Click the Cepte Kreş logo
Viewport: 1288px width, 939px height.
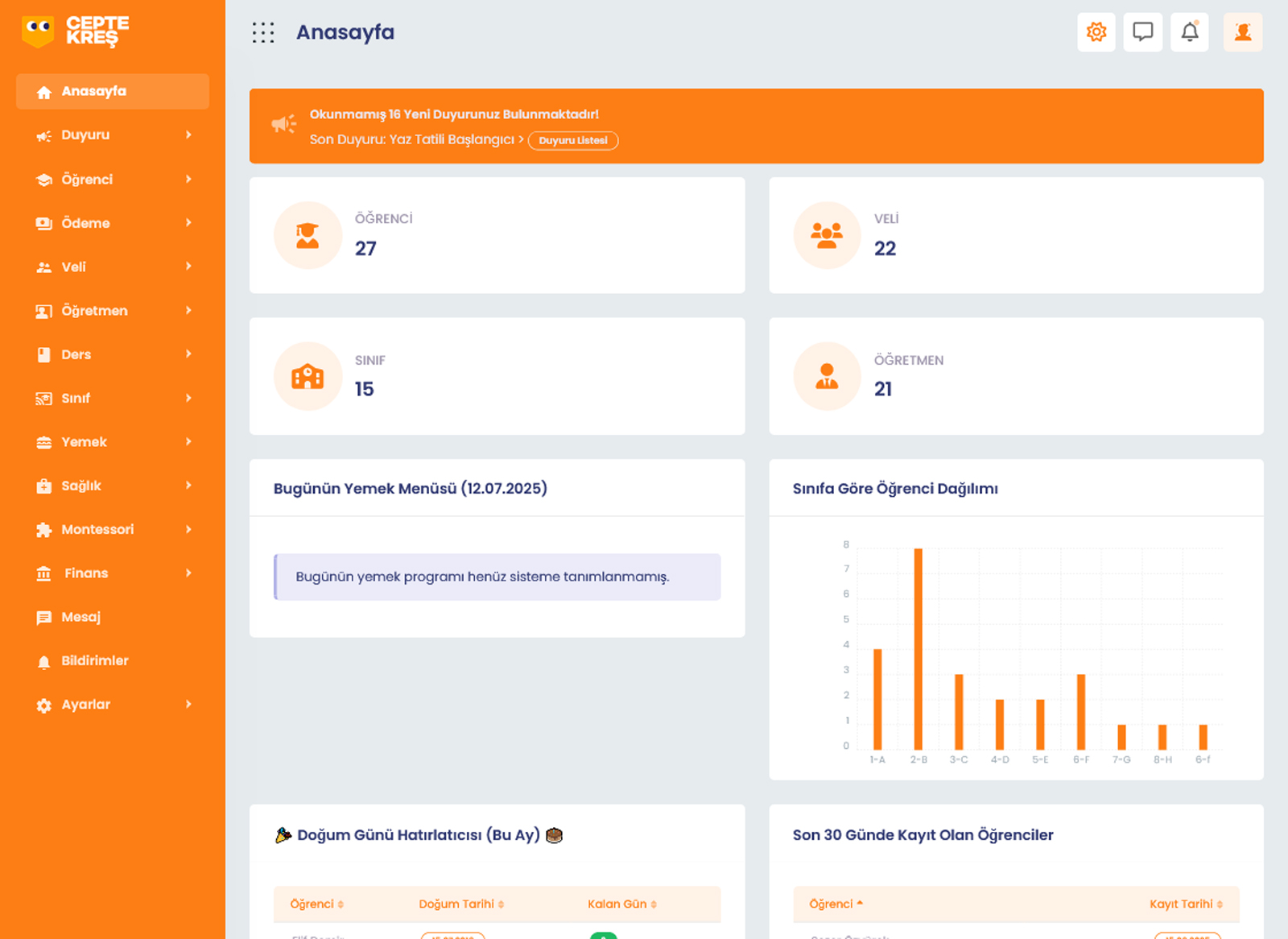coord(75,31)
